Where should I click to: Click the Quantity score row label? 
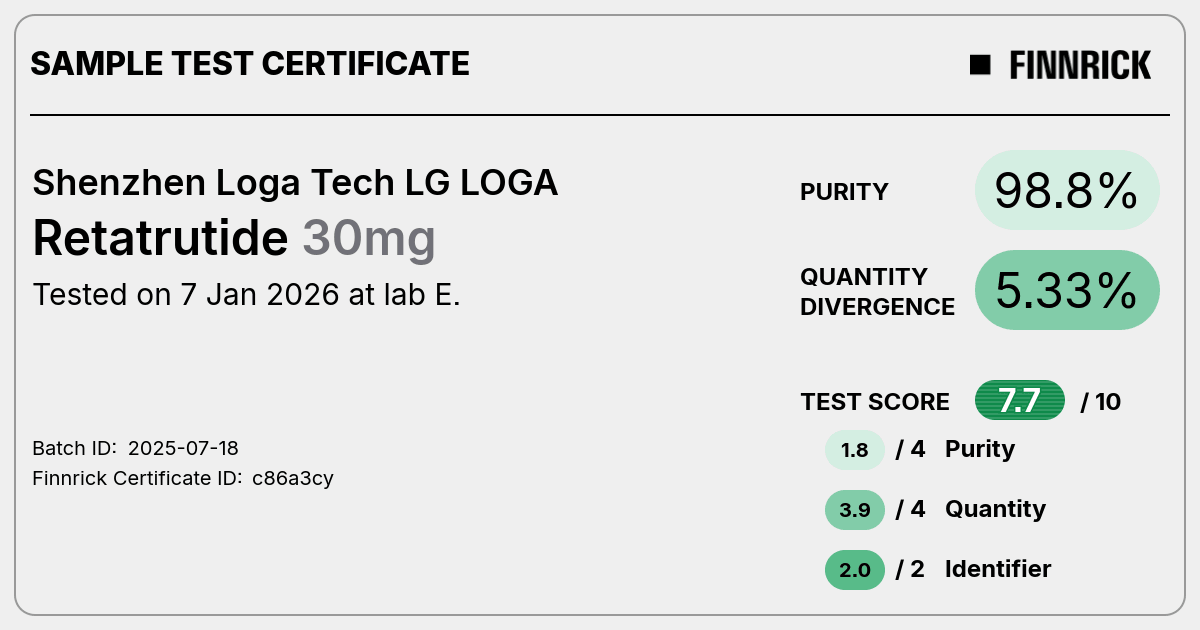coord(995,509)
